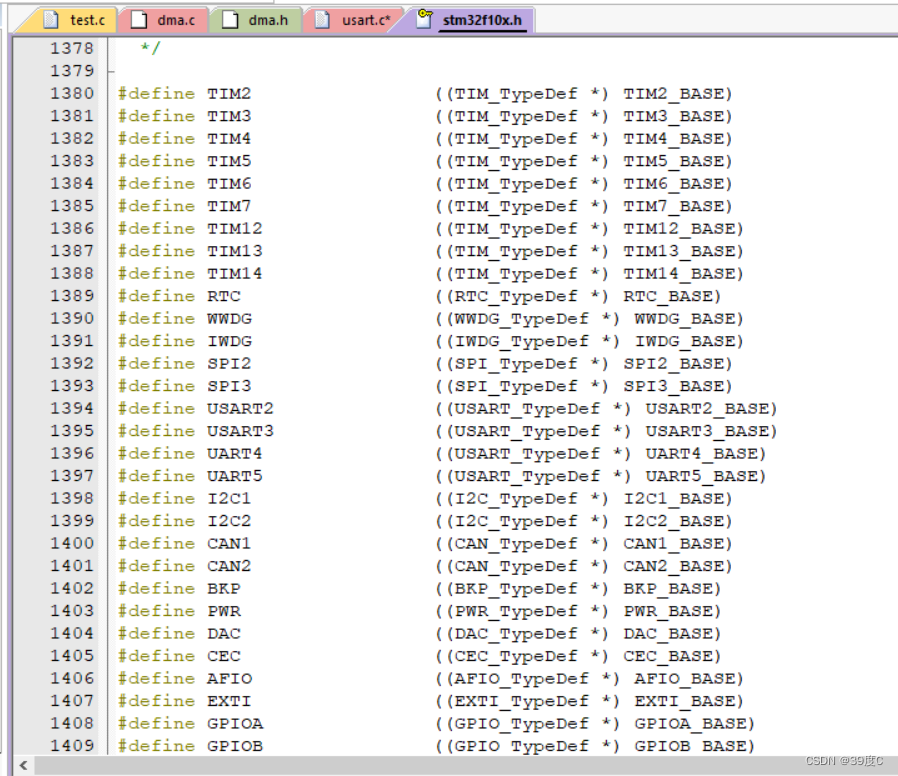Image resolution: width=898 pixels, height=776 pixels.
Task: Click the test.c tab file icon
Action: 52,19
